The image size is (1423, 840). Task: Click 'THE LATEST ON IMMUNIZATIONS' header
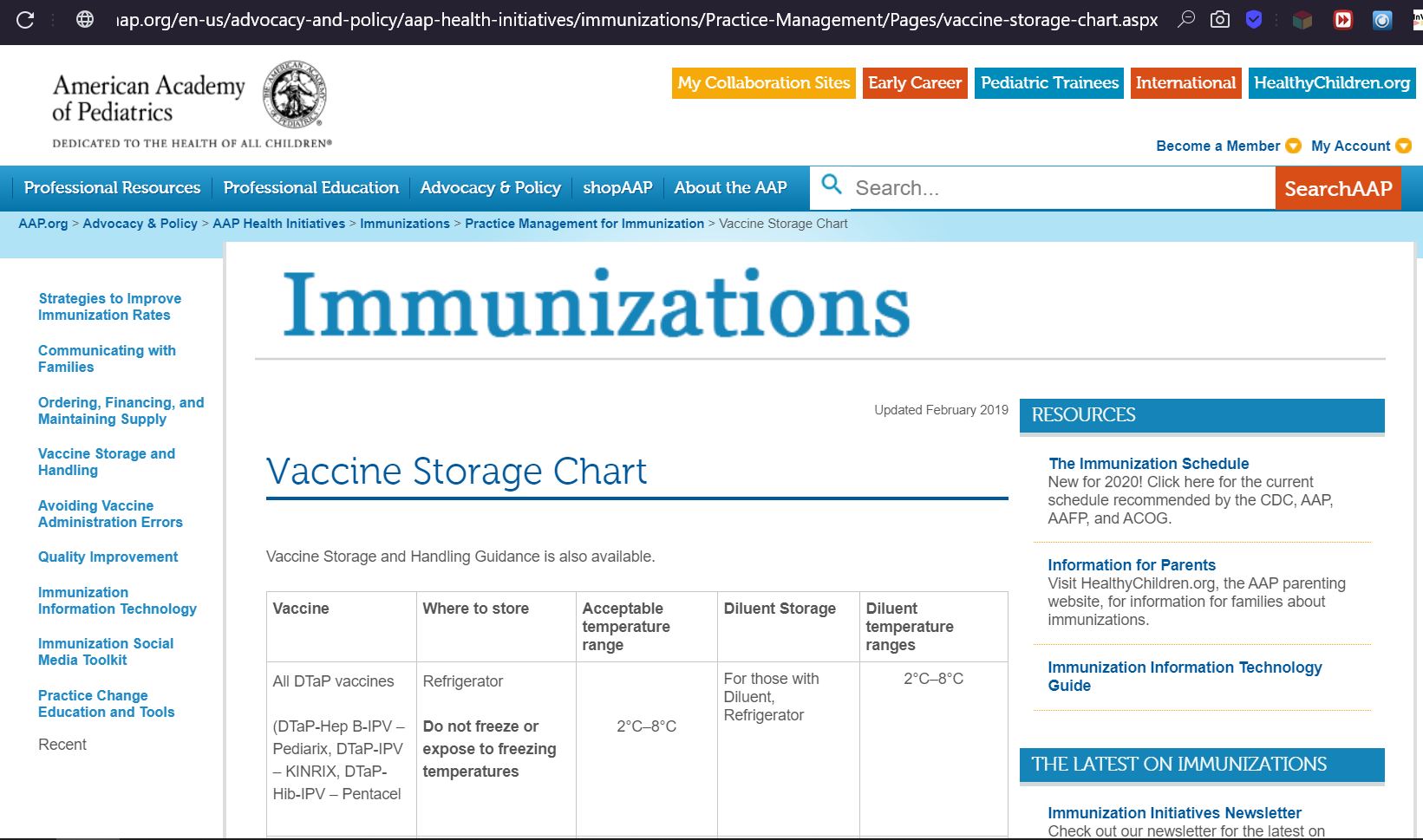[1202, 765]
